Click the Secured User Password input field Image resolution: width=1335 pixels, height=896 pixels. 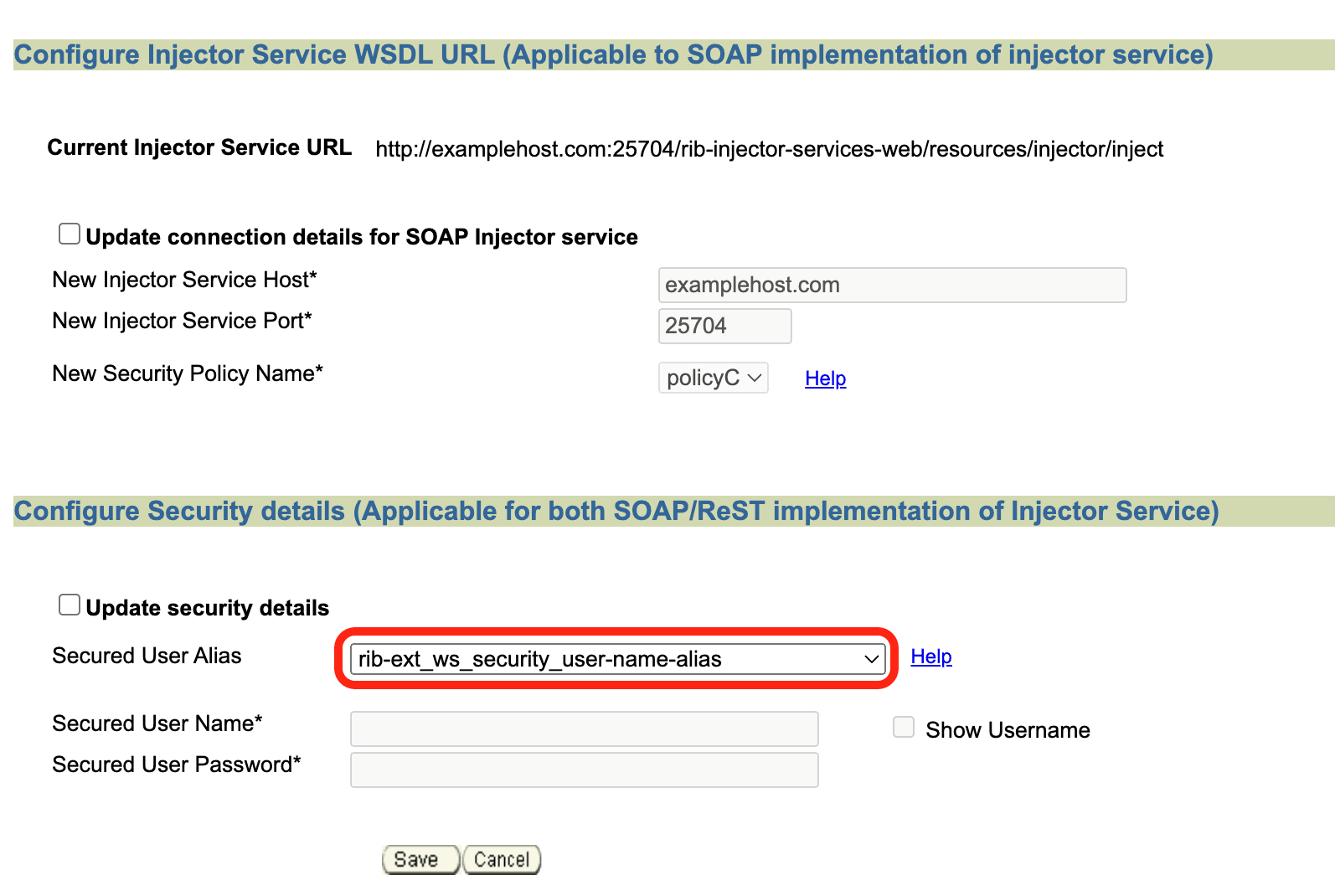pyautogui.click(x=585, y=770)
